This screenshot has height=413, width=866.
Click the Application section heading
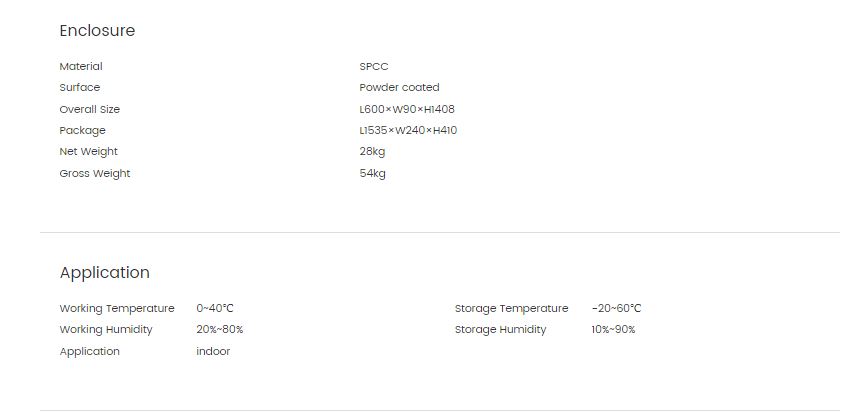tap(104, 273)
